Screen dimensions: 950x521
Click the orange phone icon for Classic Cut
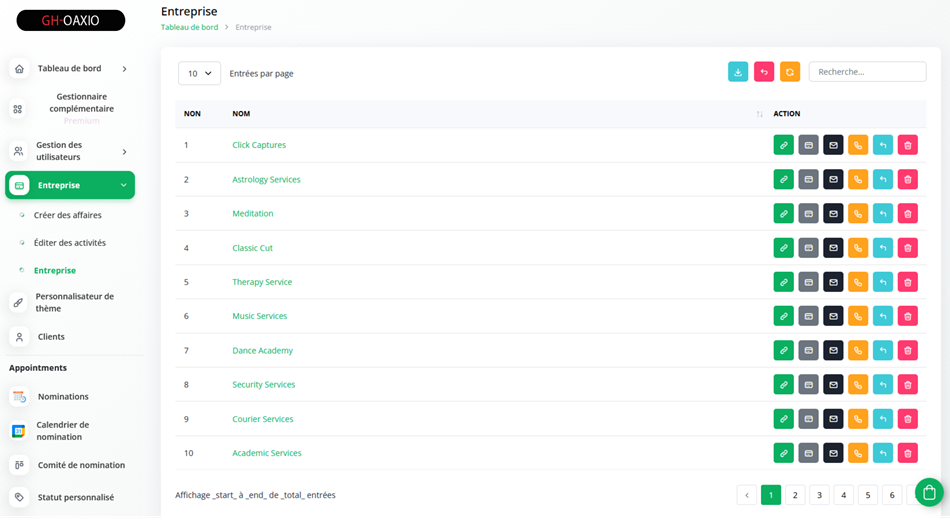pyautogui.click(x=858, y=248)
